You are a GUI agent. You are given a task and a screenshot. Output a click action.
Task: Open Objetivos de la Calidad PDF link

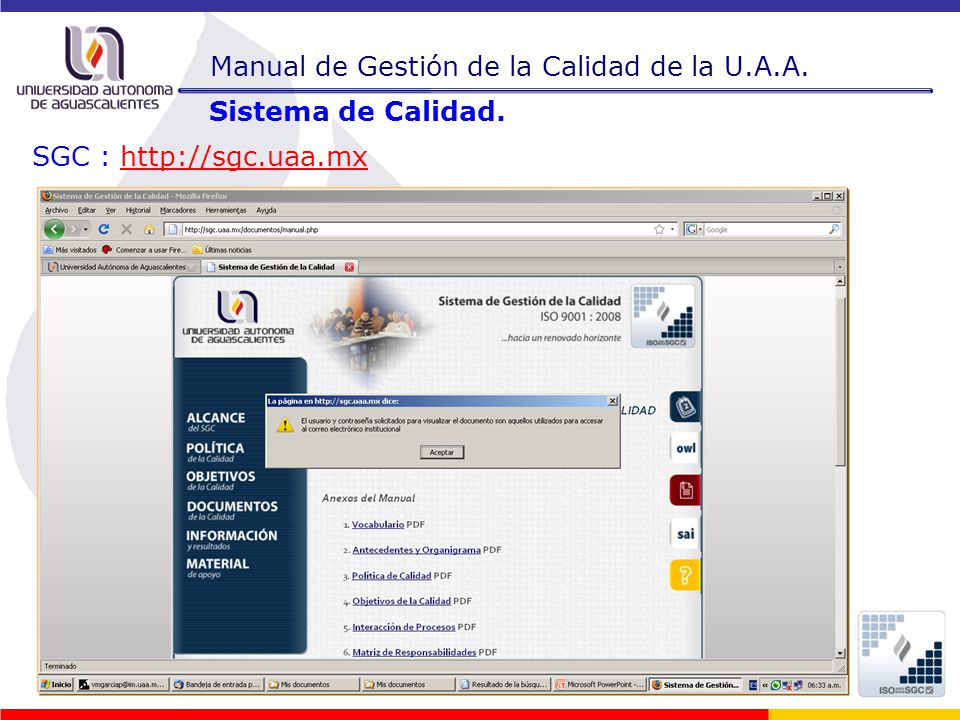point(402,601)
